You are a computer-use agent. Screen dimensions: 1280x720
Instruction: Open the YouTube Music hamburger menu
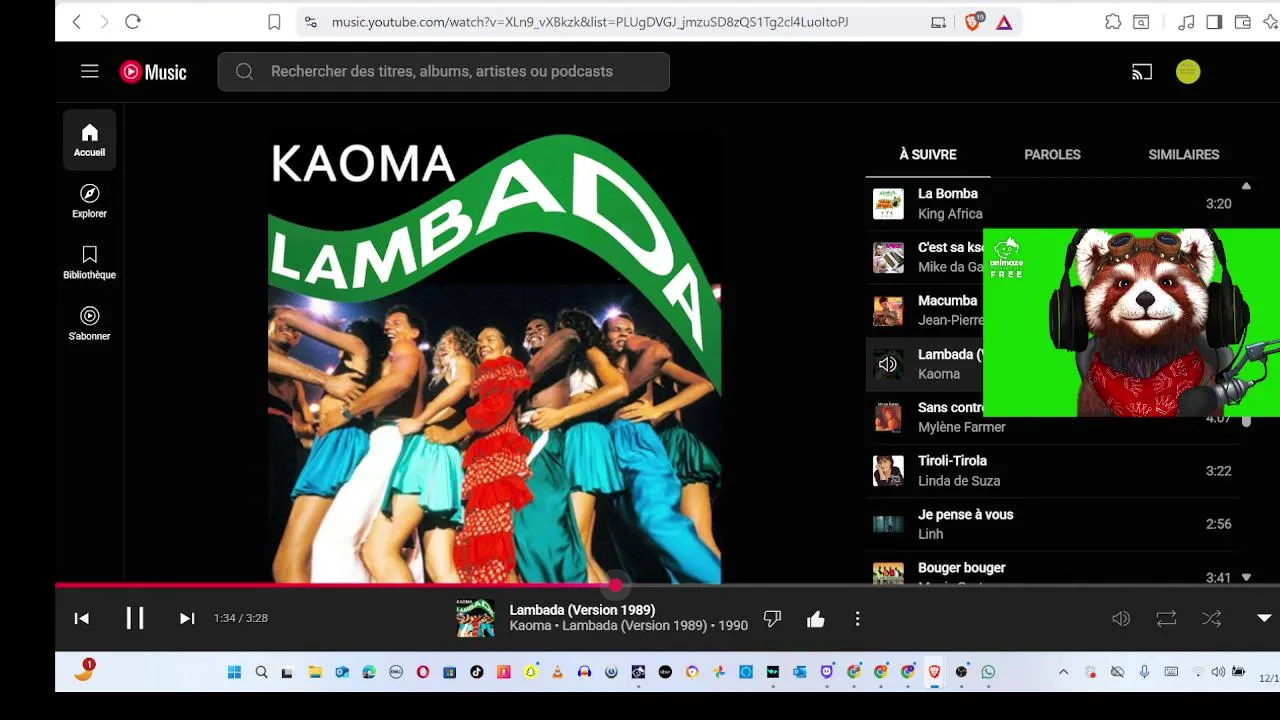(90, 71)
